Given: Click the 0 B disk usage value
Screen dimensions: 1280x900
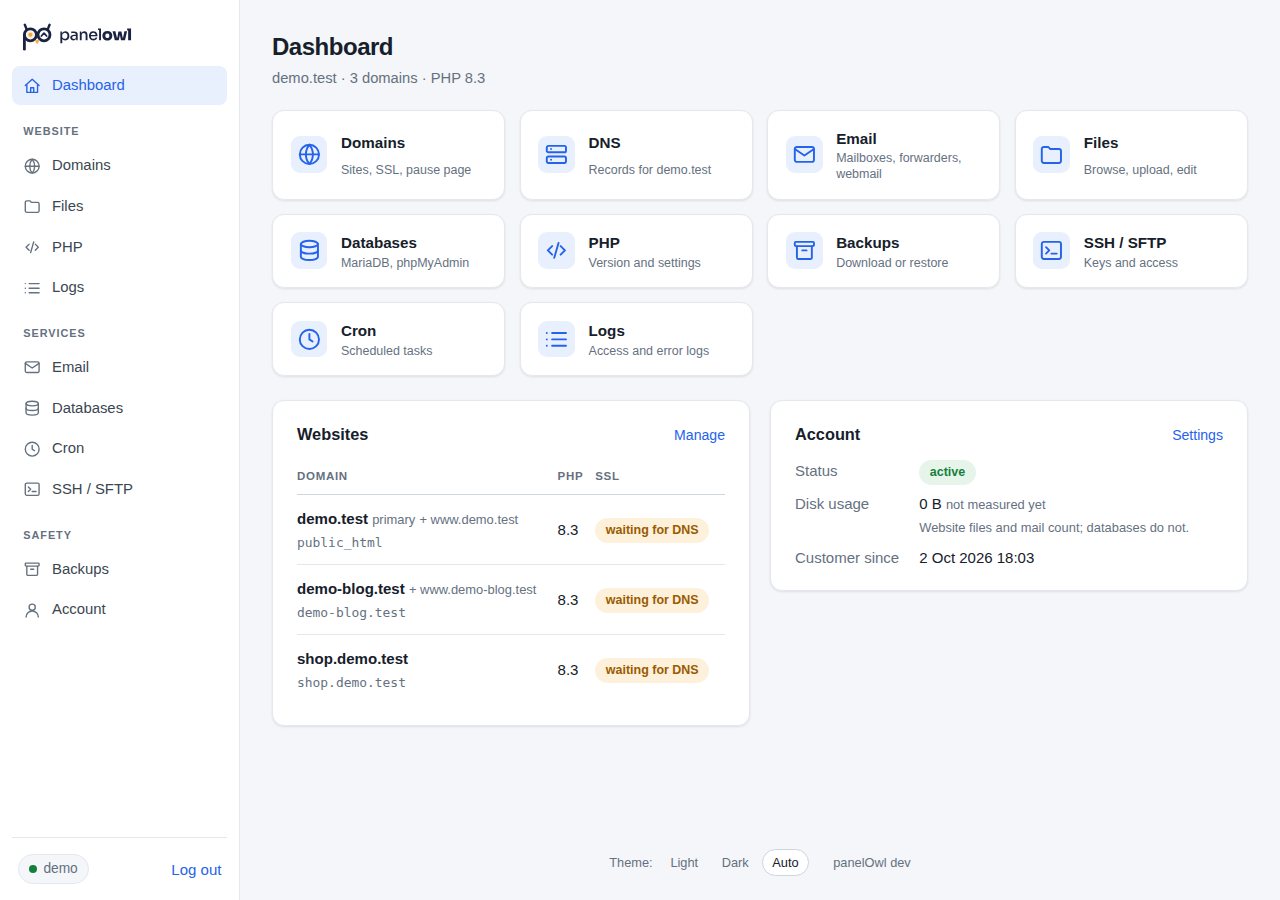Looking at the screenshot, I should click(930, 504).
